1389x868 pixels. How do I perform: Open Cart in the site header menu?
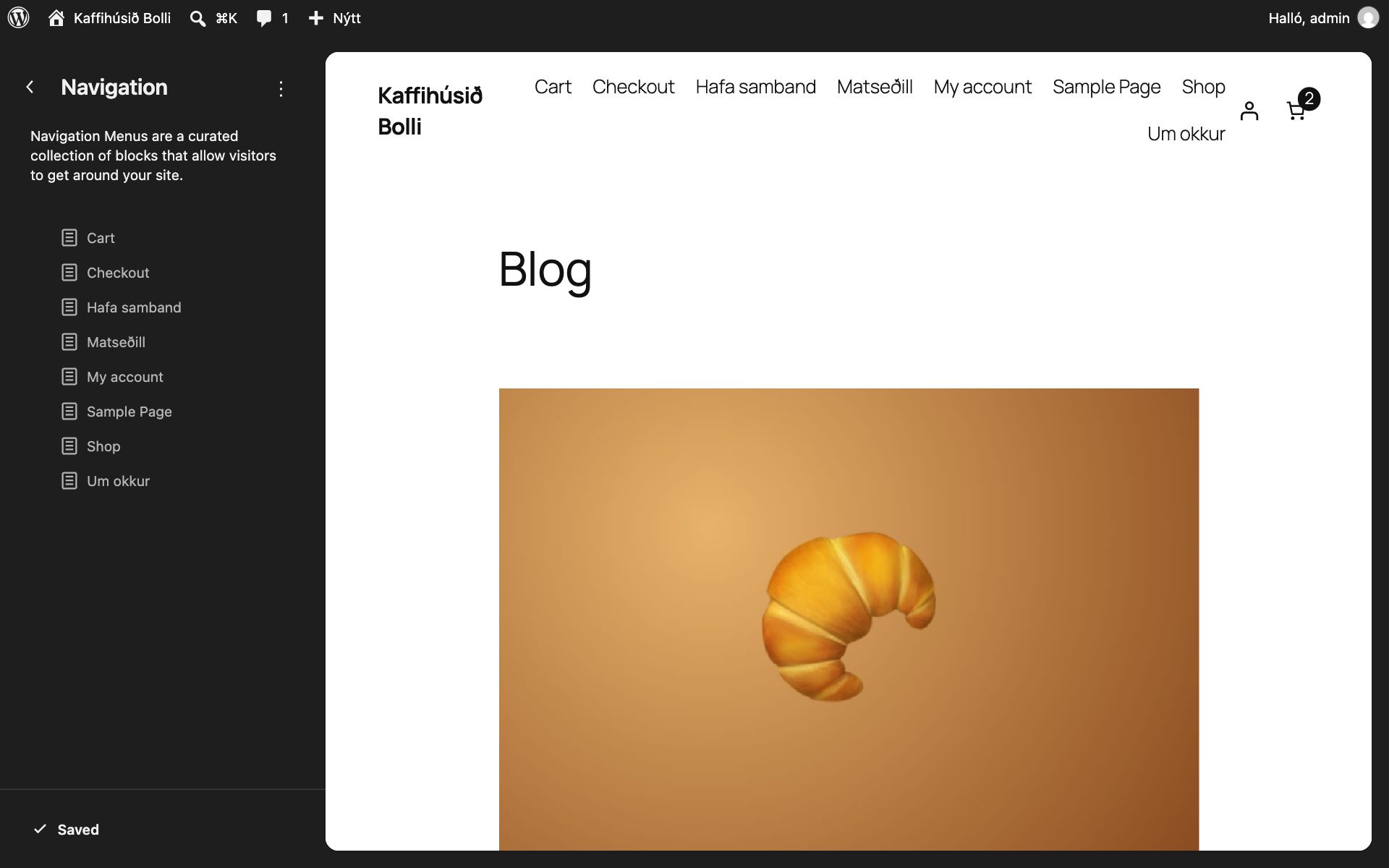click(x=553, y=87)
